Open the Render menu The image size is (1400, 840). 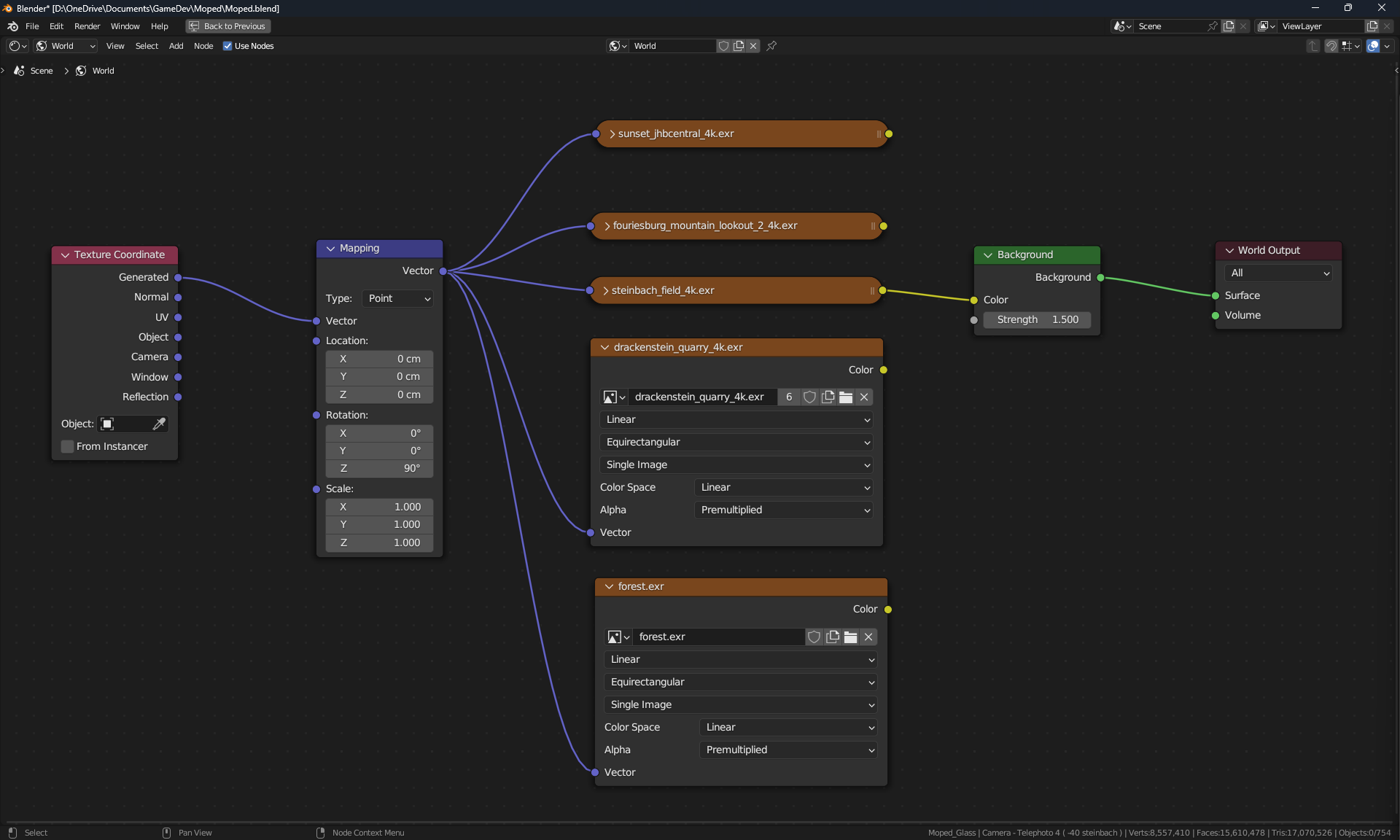tap(87, 26)
